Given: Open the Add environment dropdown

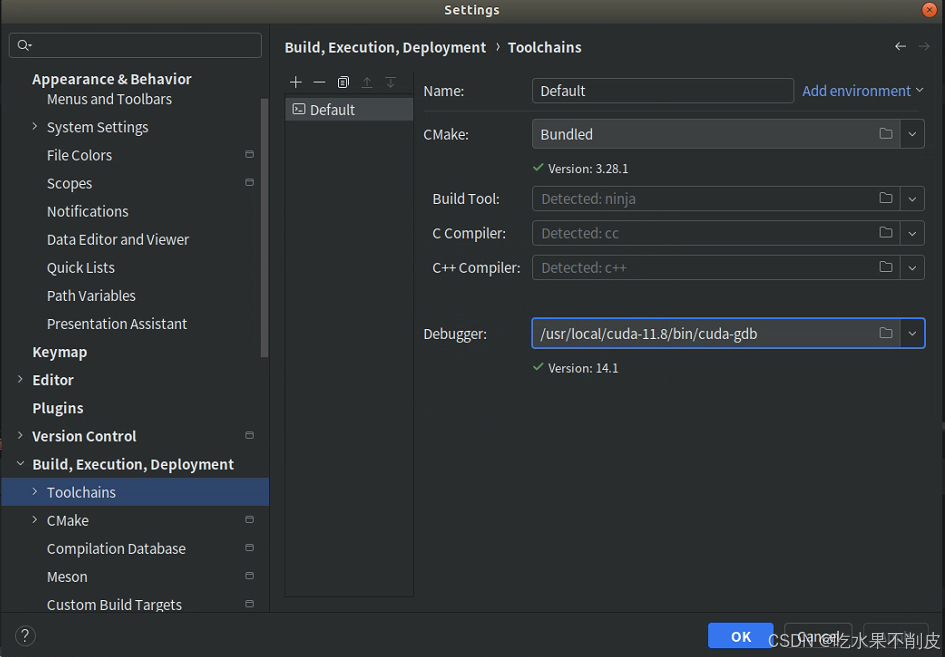Looking at the screenshot, I should [862, 90].
